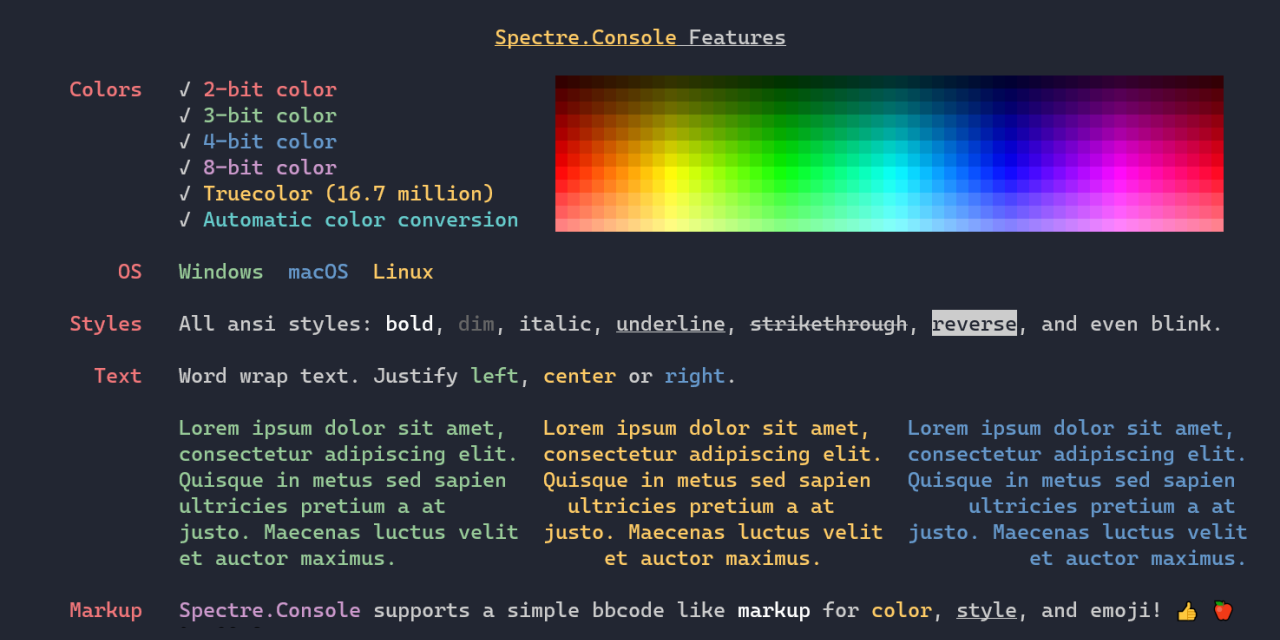Viewport: 1280px width, 640px height.
Task: Click the checkmark next to 8-bit color
Action: click(x=185, y=168)
